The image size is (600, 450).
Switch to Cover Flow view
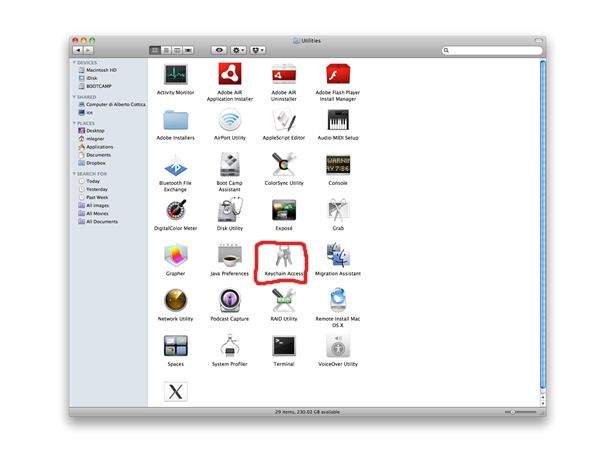tap(188, 50)
